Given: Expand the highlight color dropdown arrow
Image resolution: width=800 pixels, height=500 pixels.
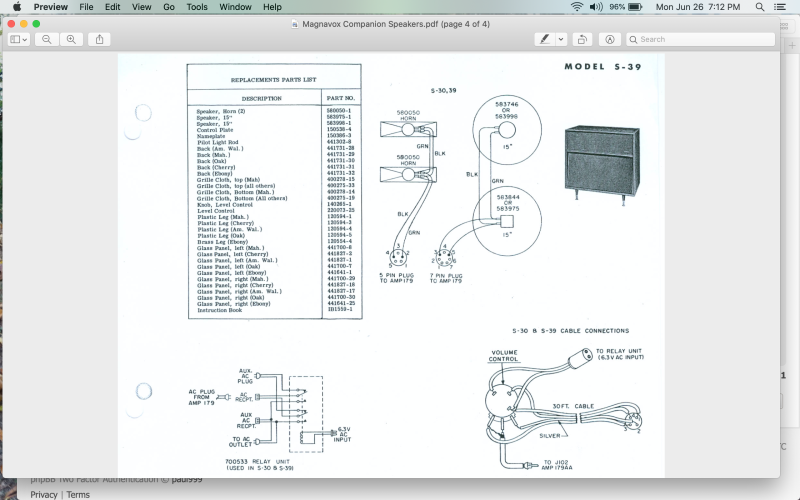Looking at the screenshot, I should pos(561,39).
